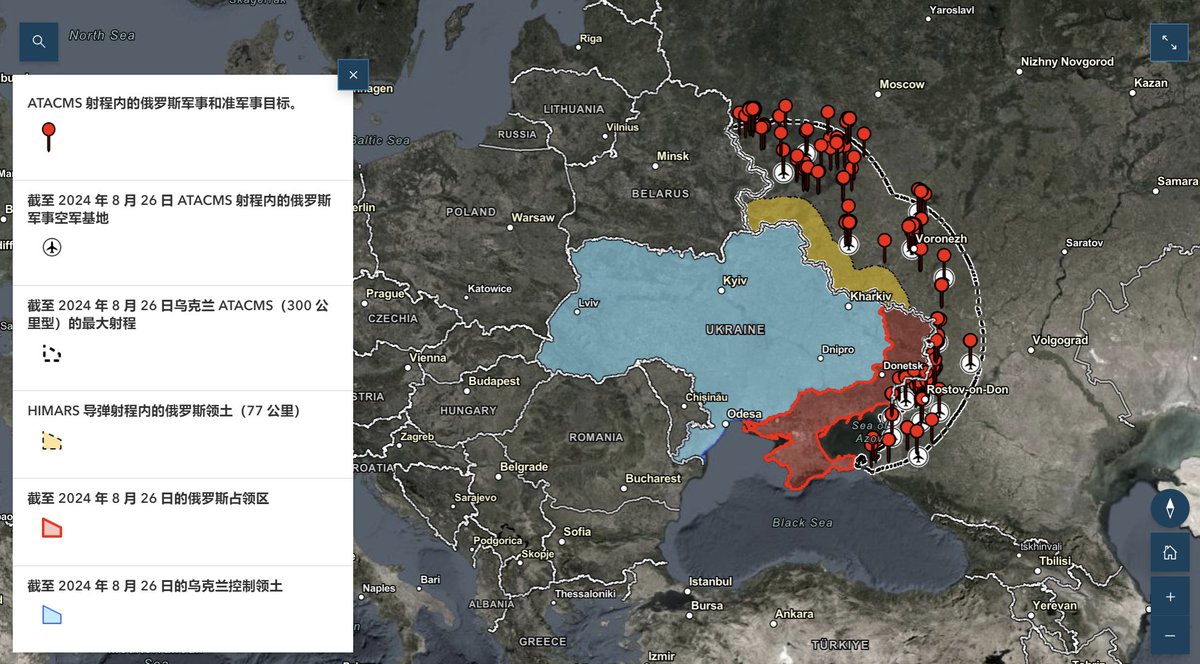The height and width of the screenshot is (664, 1200).
Task: Click the Bucharest city label
Action: click(653, 478)
